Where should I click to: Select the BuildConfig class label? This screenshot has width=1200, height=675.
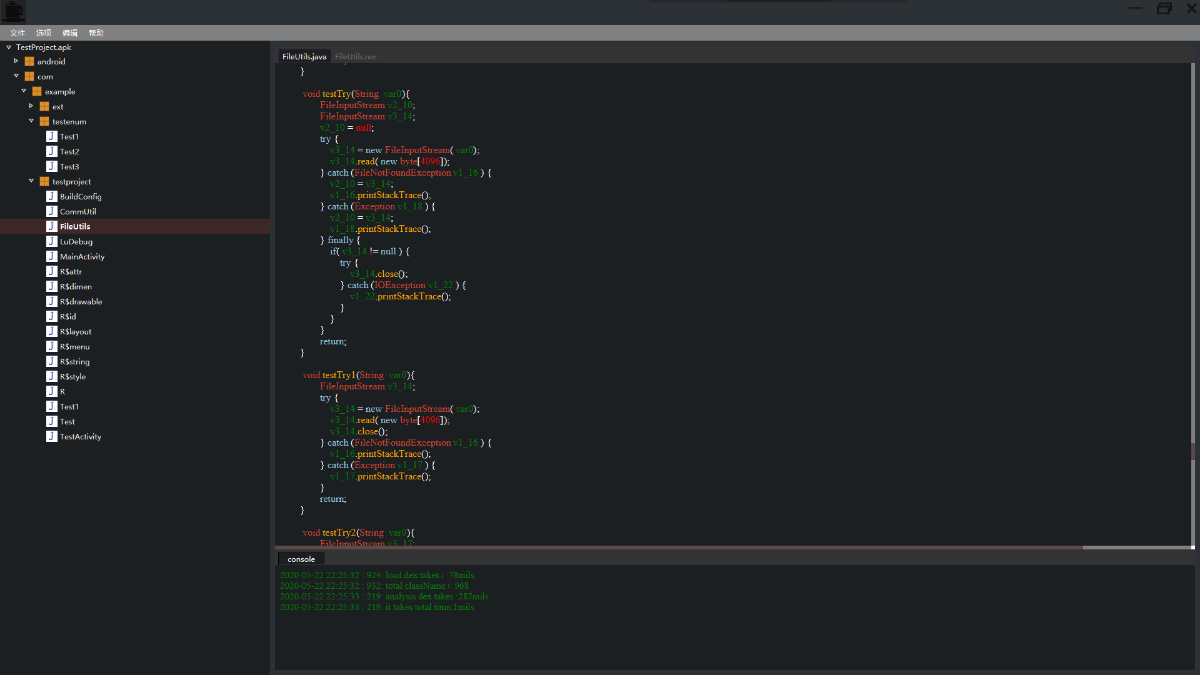(80, 196)
